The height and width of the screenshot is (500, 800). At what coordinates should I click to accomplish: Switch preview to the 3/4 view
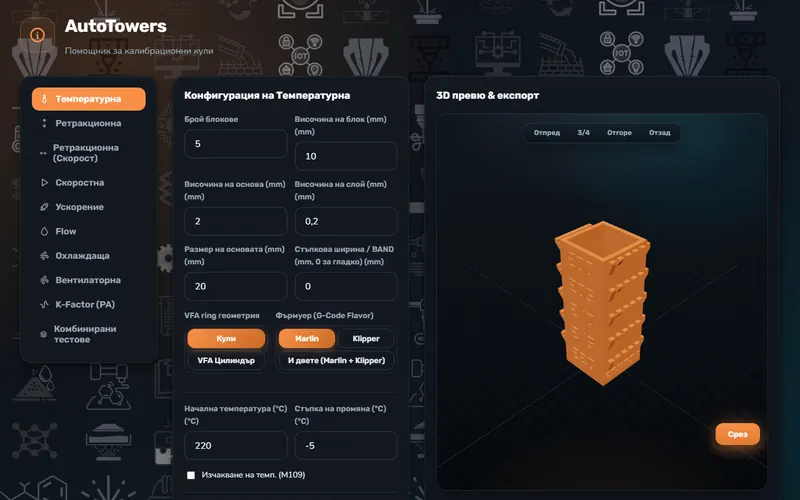point(583,133)
